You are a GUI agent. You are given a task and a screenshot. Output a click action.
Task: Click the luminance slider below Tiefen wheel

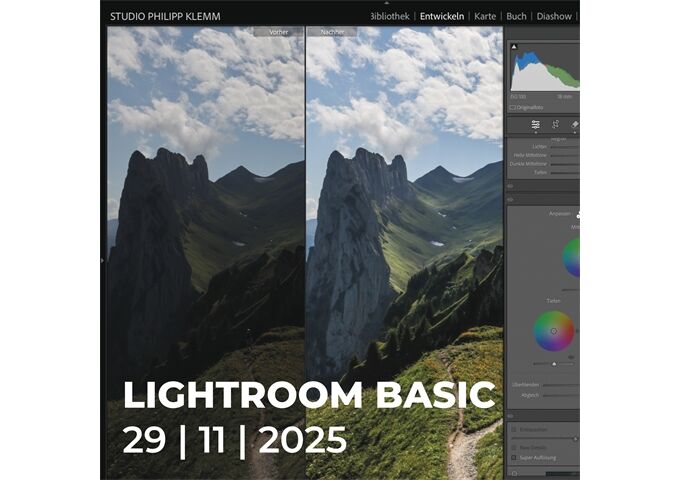click(x=554, y=364)
